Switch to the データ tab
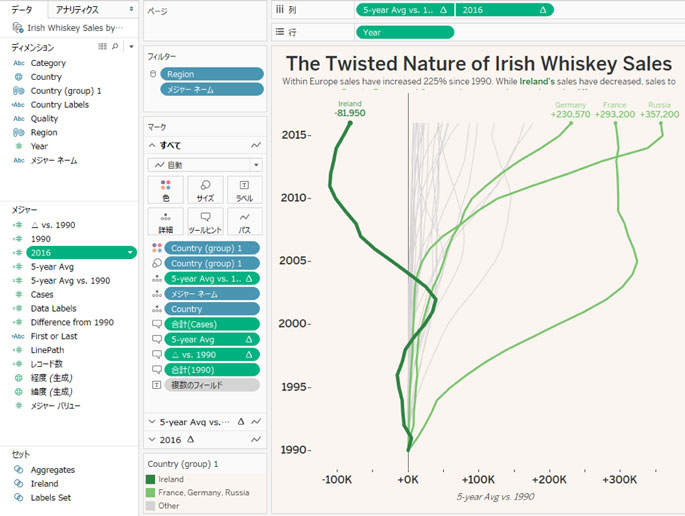The height and width of the screenshot is (516, 685). (23, 8)
